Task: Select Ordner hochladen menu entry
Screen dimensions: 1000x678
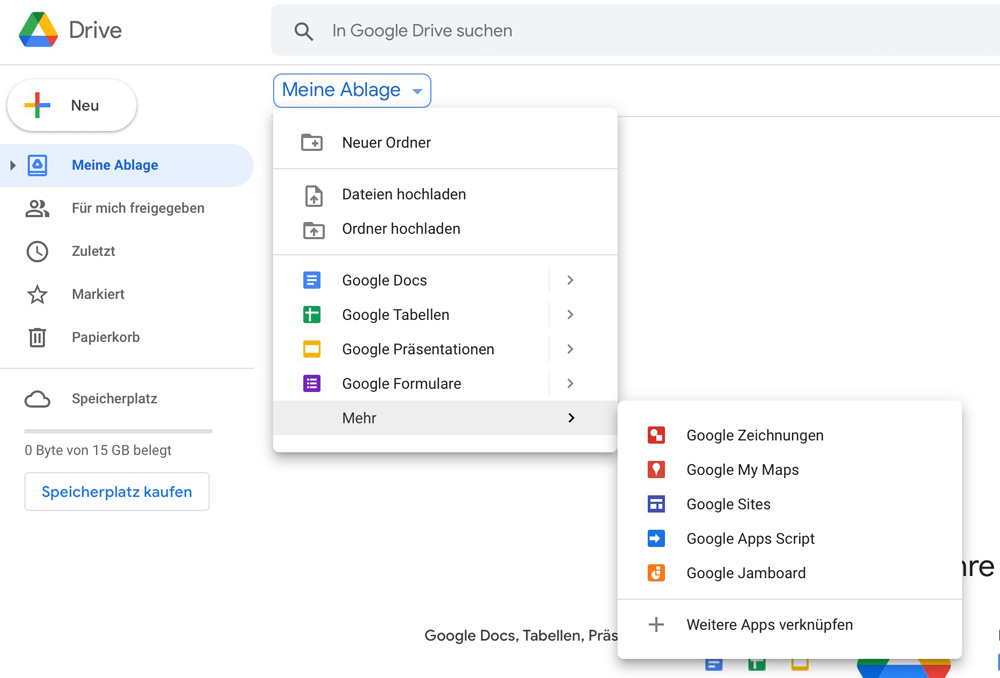Action: pyautogui.click(x=445, y=228)
